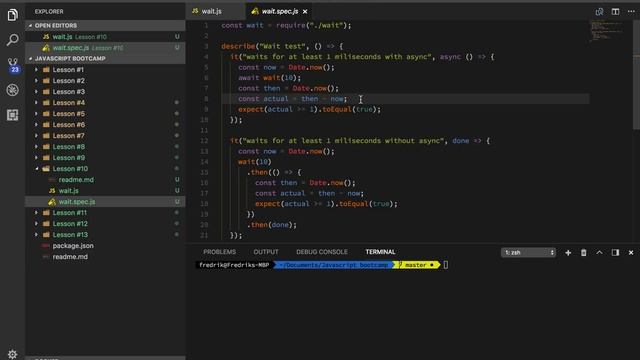Open the Extensions view in activity bar
The image size is (640, 360).
(x=13, y=115)
